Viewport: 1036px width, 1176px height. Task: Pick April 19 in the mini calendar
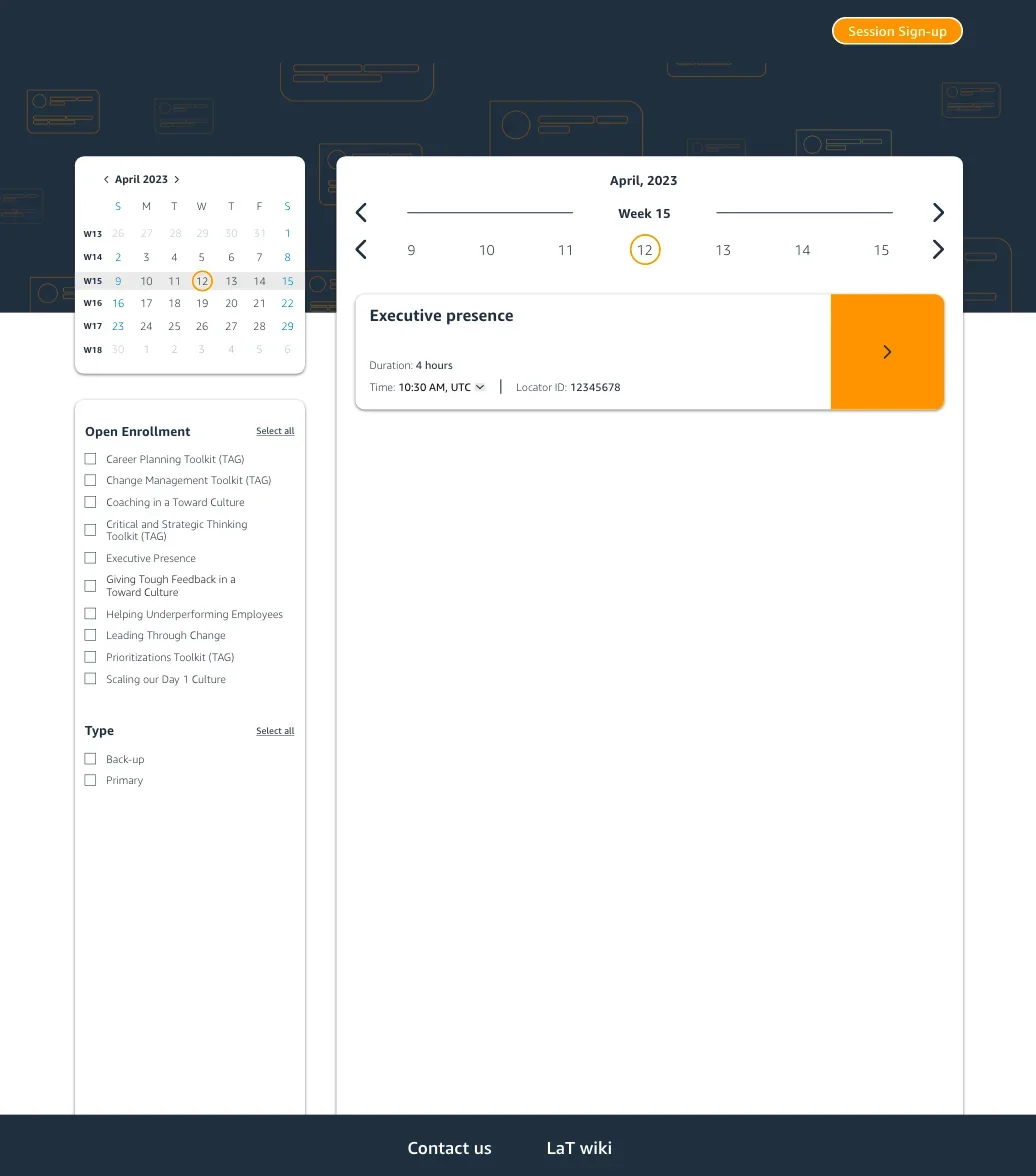pos(202,304)
